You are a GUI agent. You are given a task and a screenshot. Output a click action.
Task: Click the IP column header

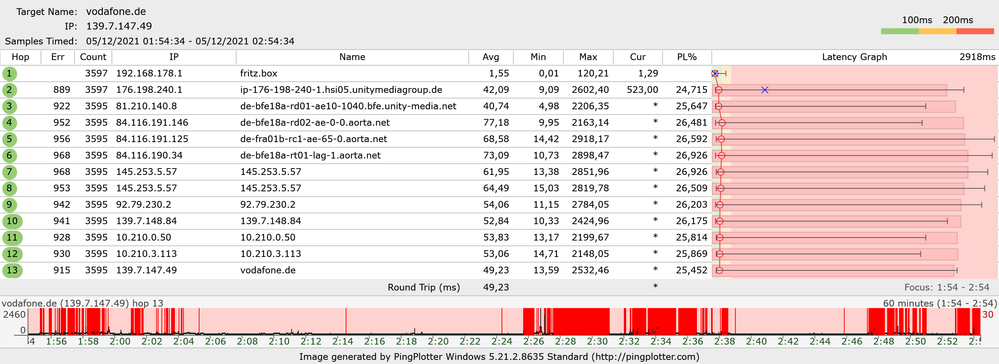point(173,57)
